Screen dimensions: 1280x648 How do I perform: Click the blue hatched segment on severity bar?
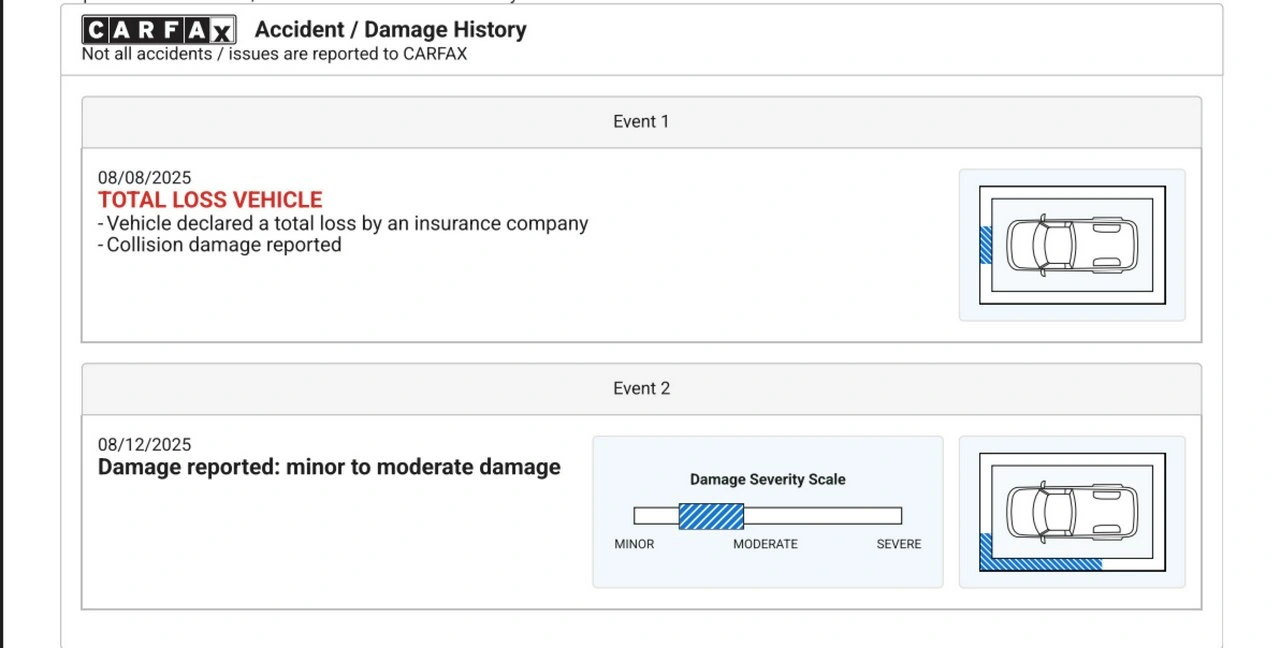point(711,516)
